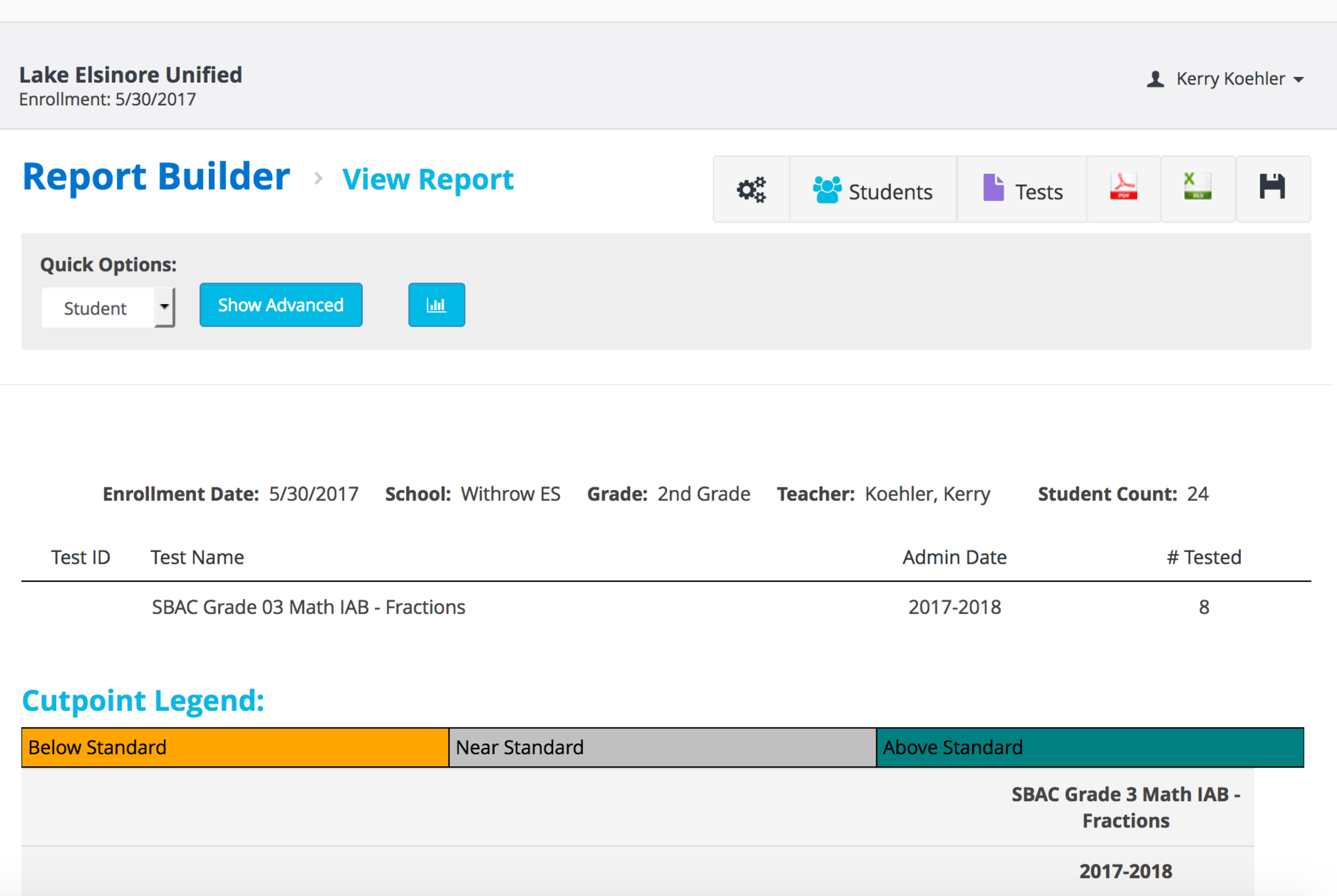This screenshot has height=896, width=1337.
Task: Click the Above Standard teal swatch
Action: (x=1089, y=747)
